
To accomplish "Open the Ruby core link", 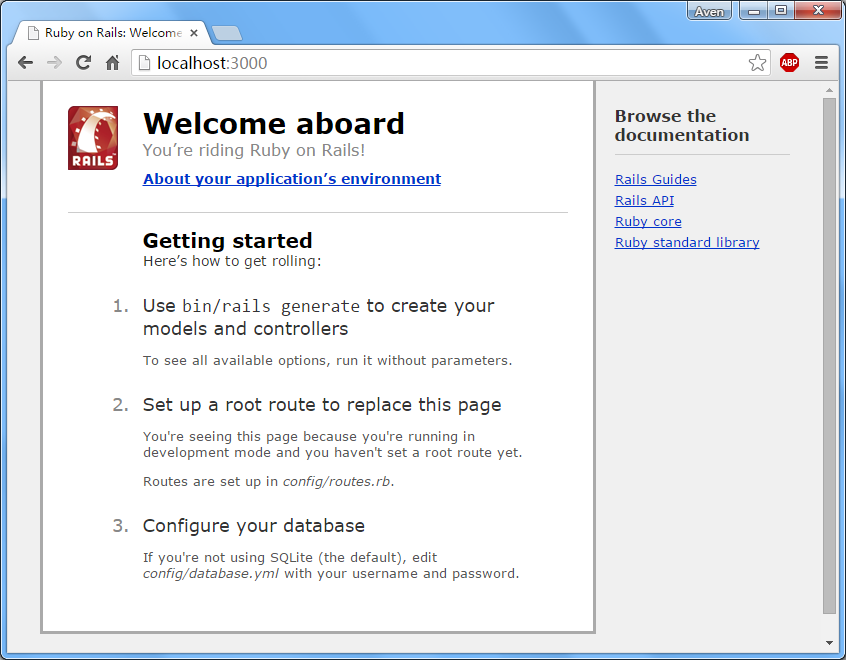I will tap(648, 221).
